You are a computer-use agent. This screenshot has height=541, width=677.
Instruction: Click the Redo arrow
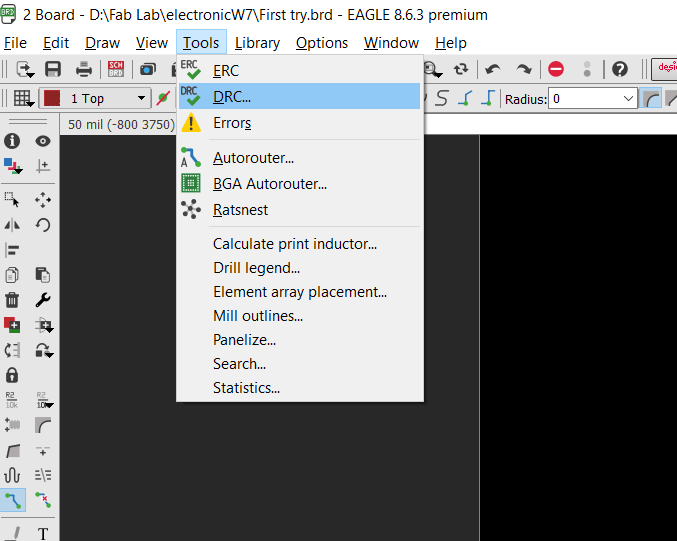coord(524,69)
